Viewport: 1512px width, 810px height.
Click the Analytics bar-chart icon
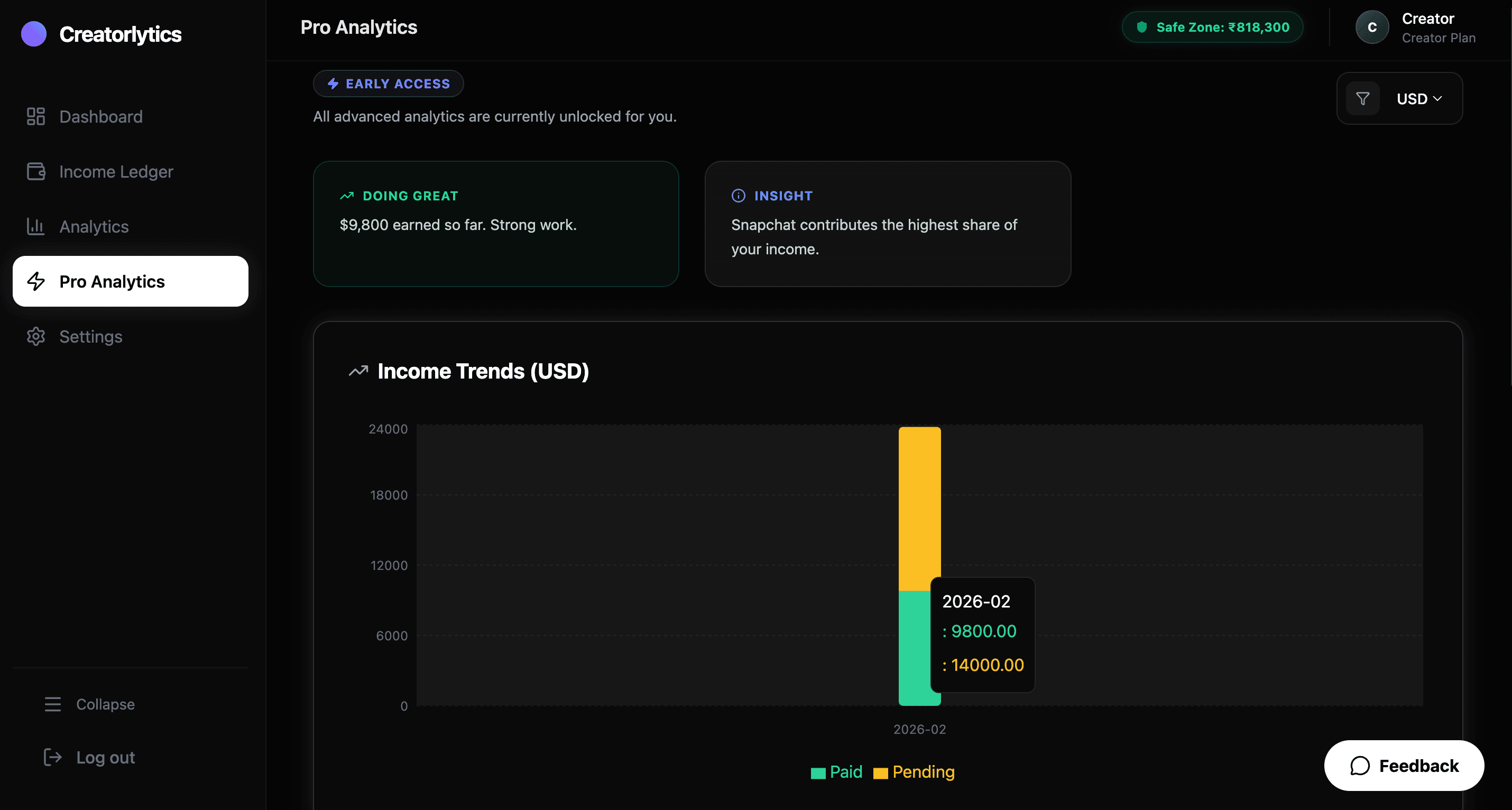click(35, 227)
